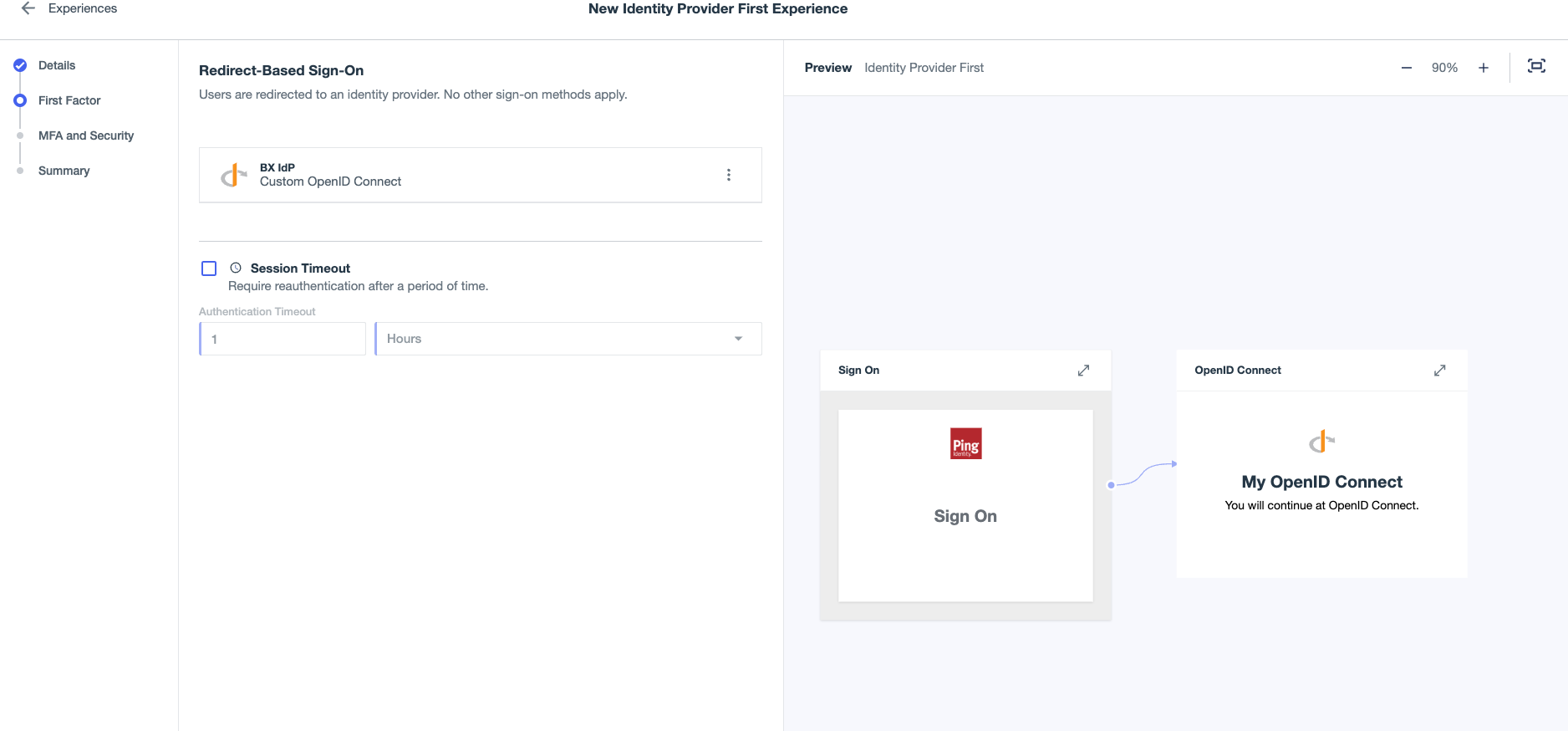Select the First Factor step

pyautogui.click(x=69, y=100)
